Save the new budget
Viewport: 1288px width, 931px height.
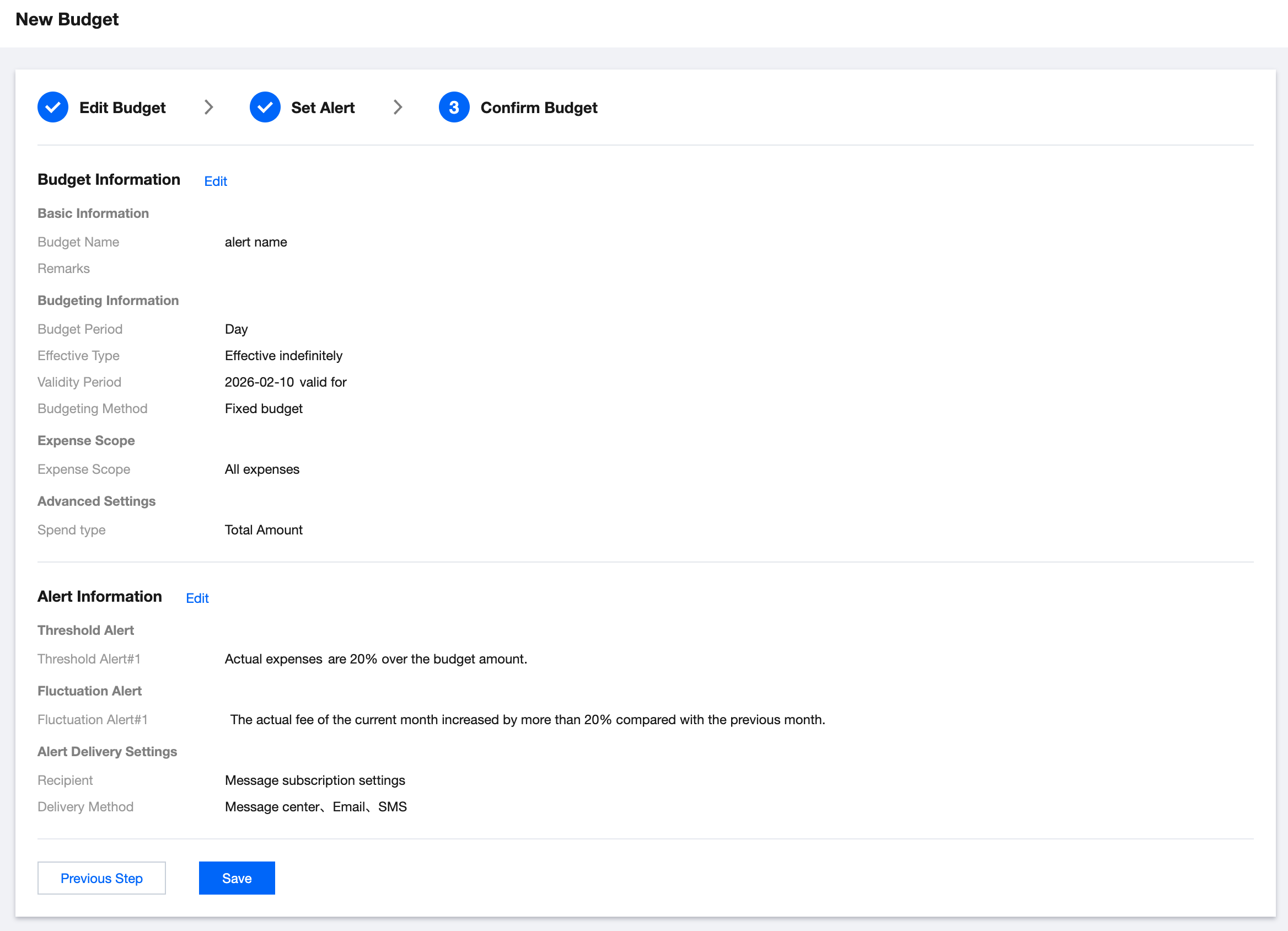237,878
